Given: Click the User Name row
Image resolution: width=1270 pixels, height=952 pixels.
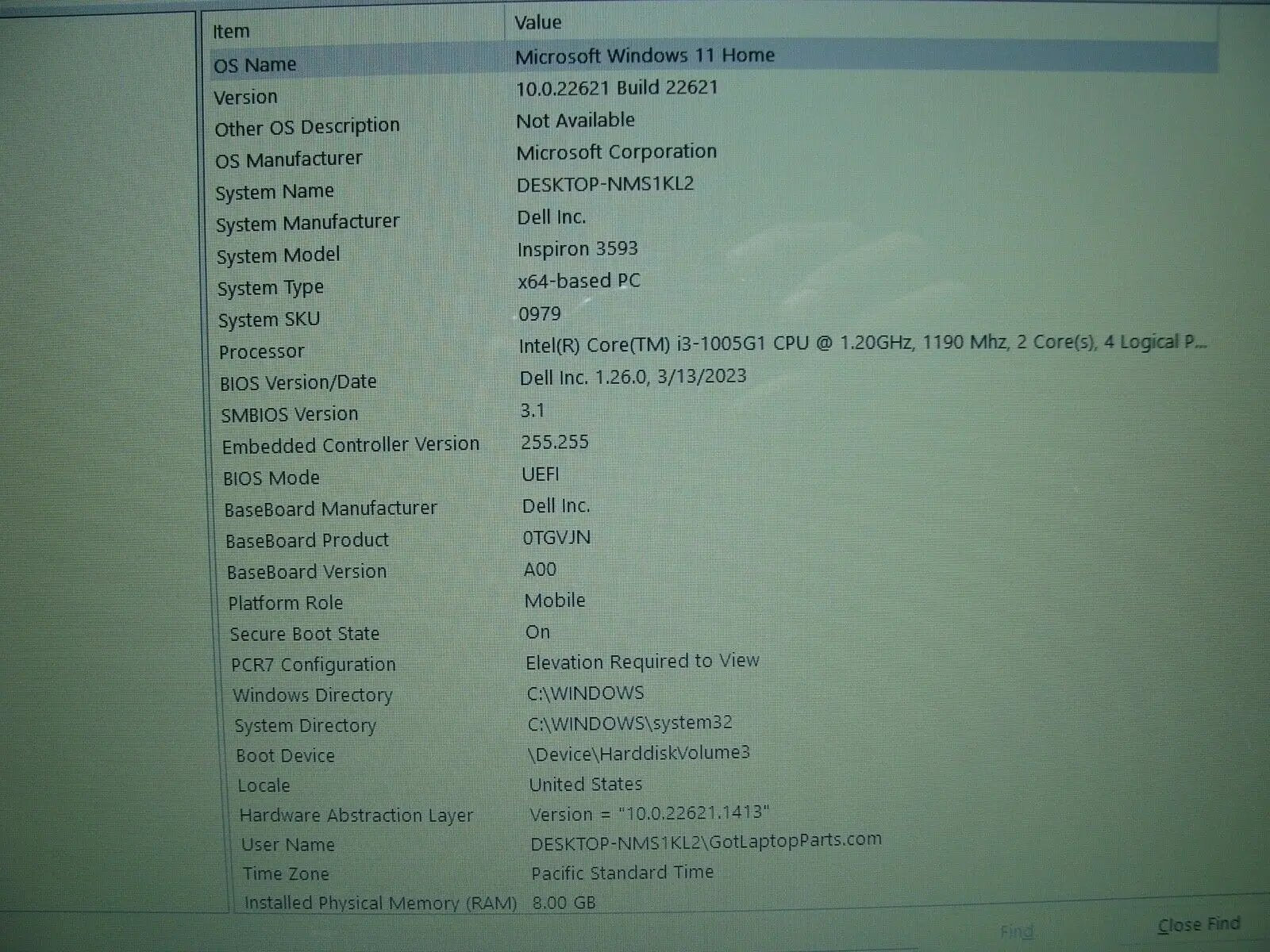Looking at the screenshot, I should point(287,845).
